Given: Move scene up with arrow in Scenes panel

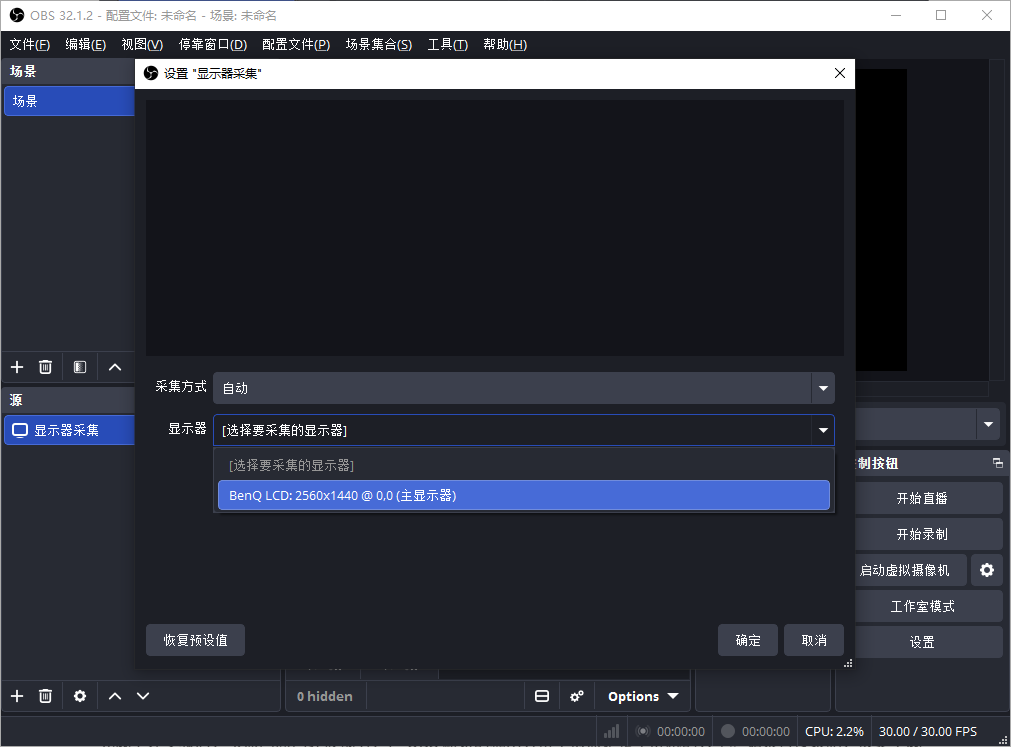Looking at the screenshot, I should (115, 367).
